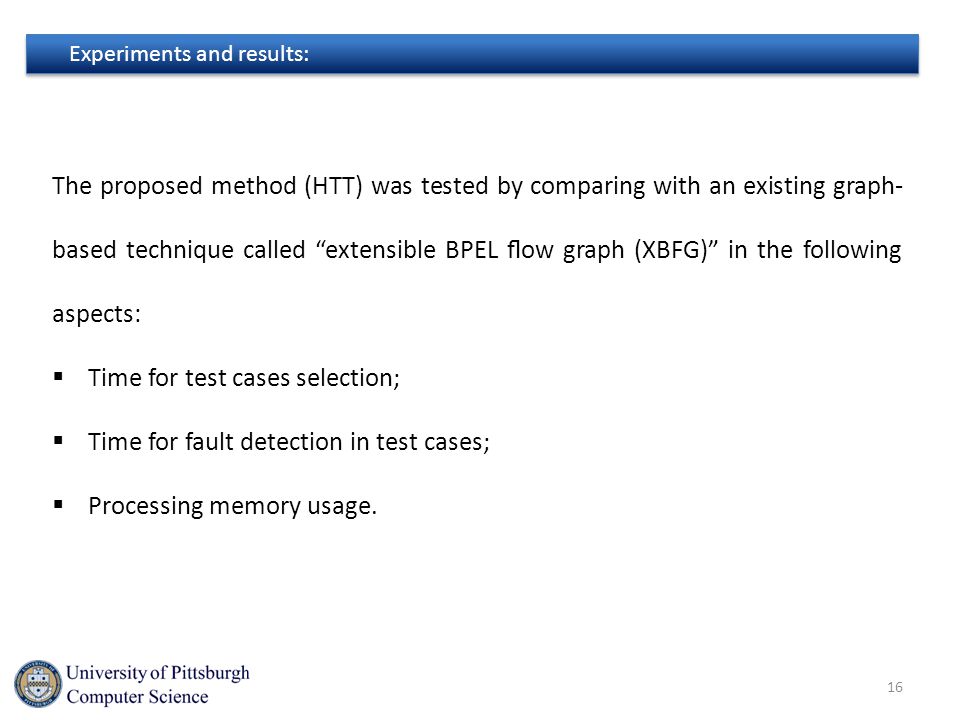Select 'Time for fault detection in test cases;'

pos(289,441)
